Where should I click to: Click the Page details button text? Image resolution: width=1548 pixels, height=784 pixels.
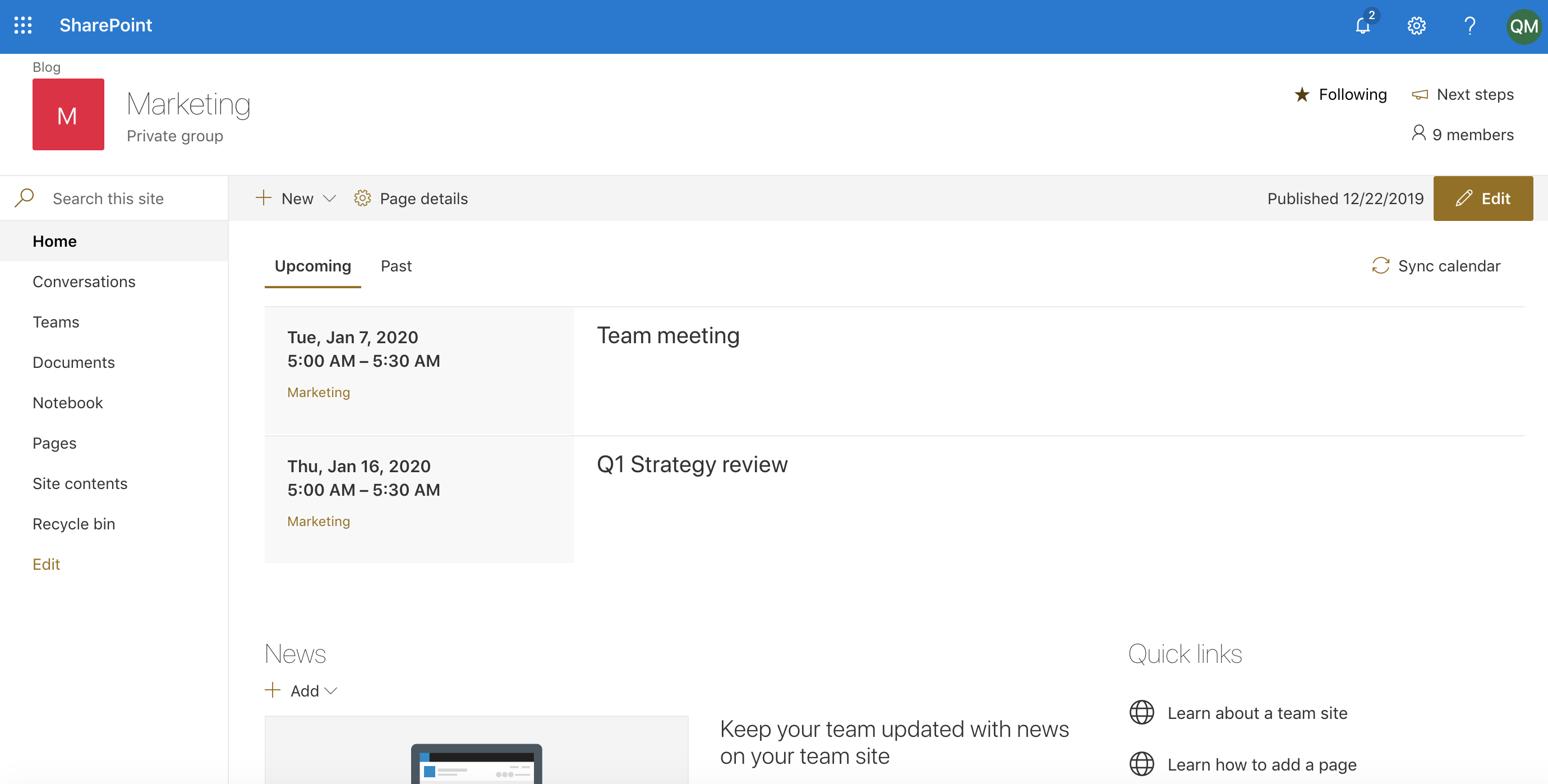pyautogui.click(x=423, y=199)
